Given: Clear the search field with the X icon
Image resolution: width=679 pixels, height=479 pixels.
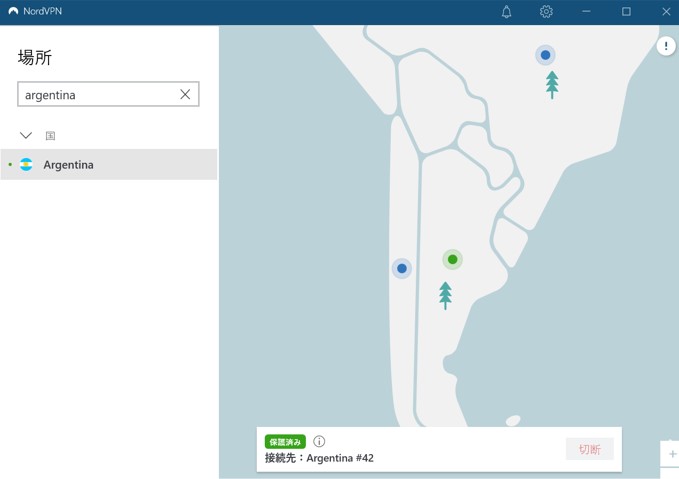Looking at the screenshot, I should click(185, 94).
